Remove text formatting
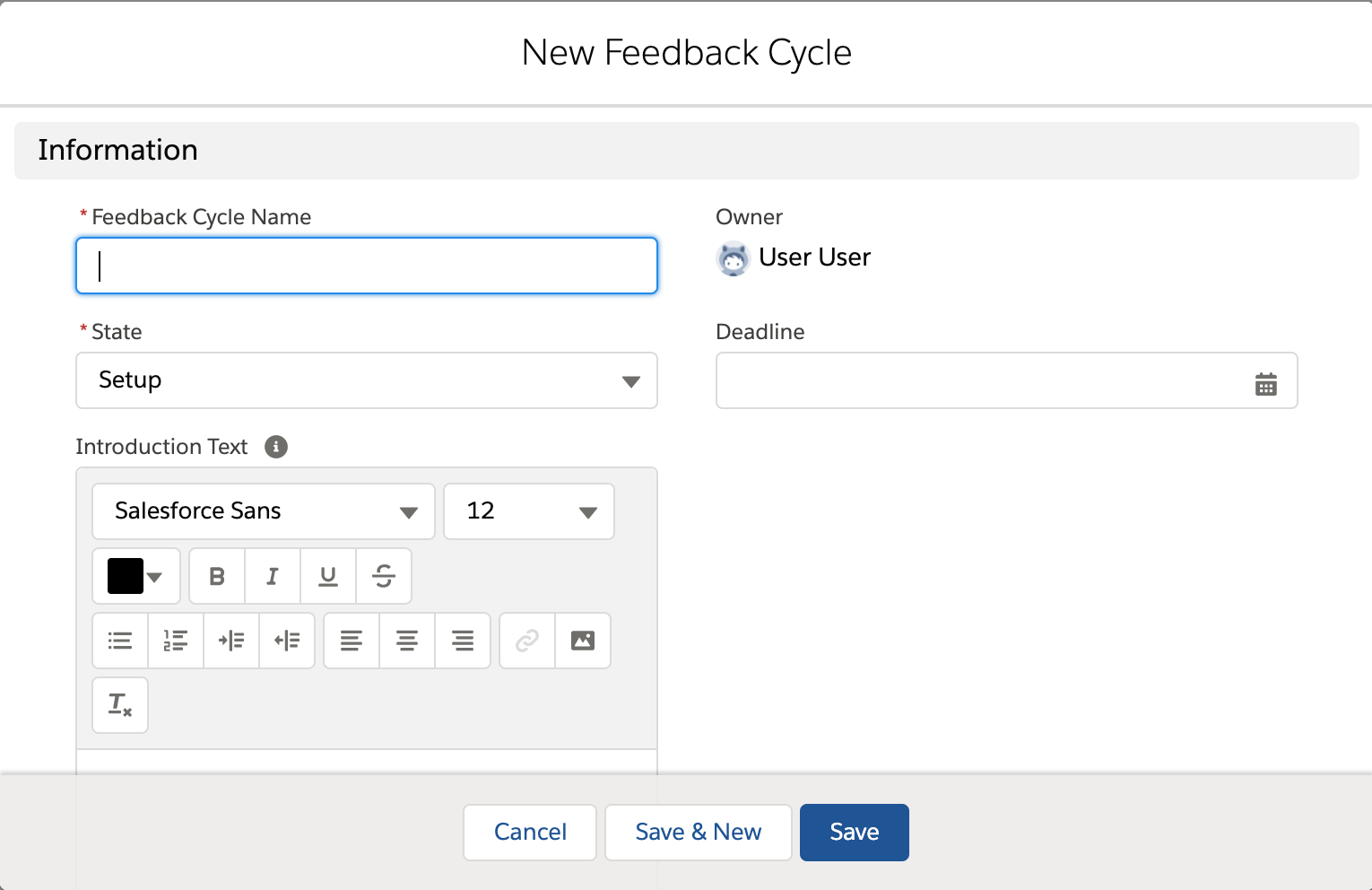The image size is (1372, 890). pyautogui.click(x=120, y=705)
